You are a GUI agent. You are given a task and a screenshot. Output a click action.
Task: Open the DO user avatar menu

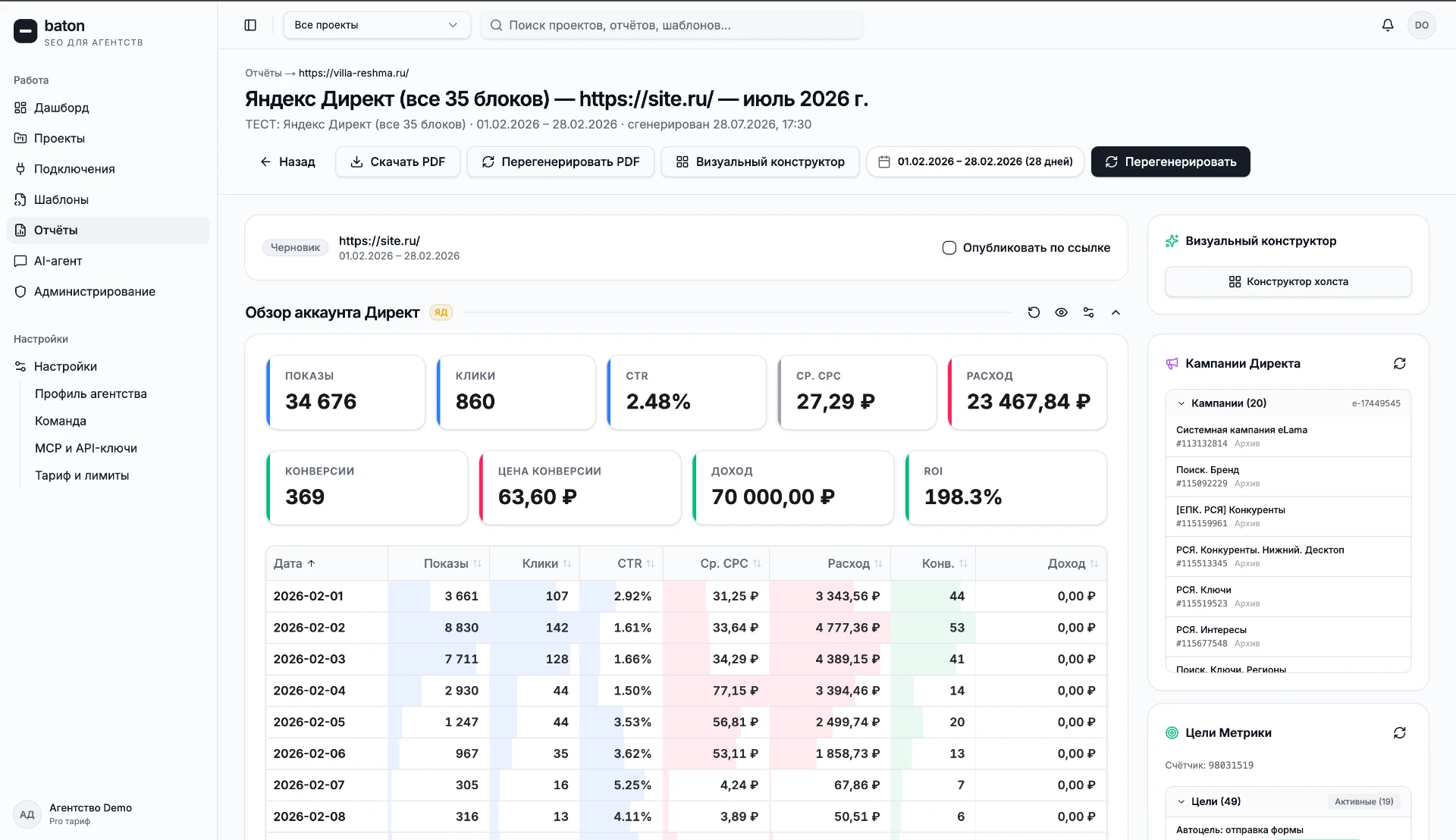[x=1422, y=25]
